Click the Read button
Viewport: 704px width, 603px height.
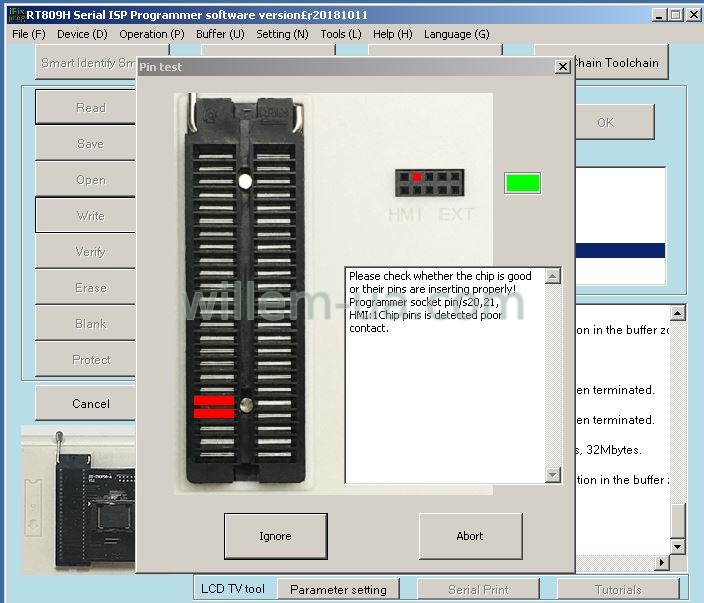pyautogui.click(x=85, y=107)
